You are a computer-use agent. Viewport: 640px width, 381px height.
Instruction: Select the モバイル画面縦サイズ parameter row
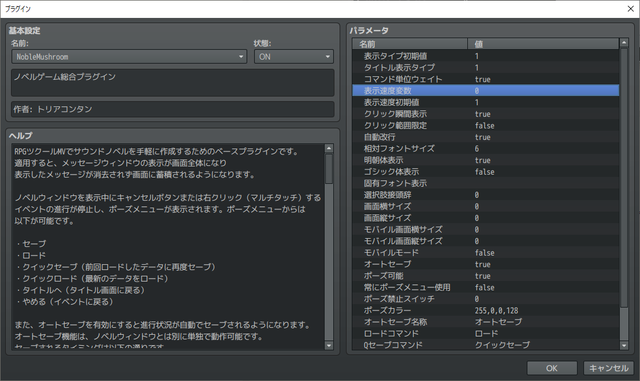486,241
